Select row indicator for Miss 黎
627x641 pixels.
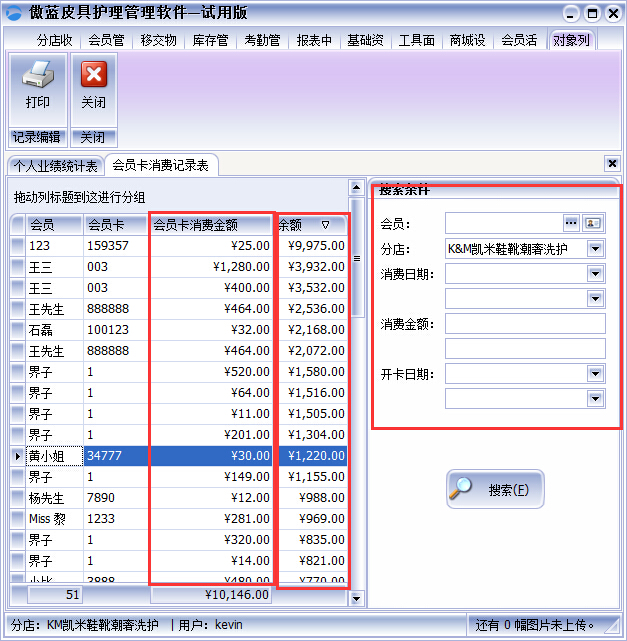point(17,519)
